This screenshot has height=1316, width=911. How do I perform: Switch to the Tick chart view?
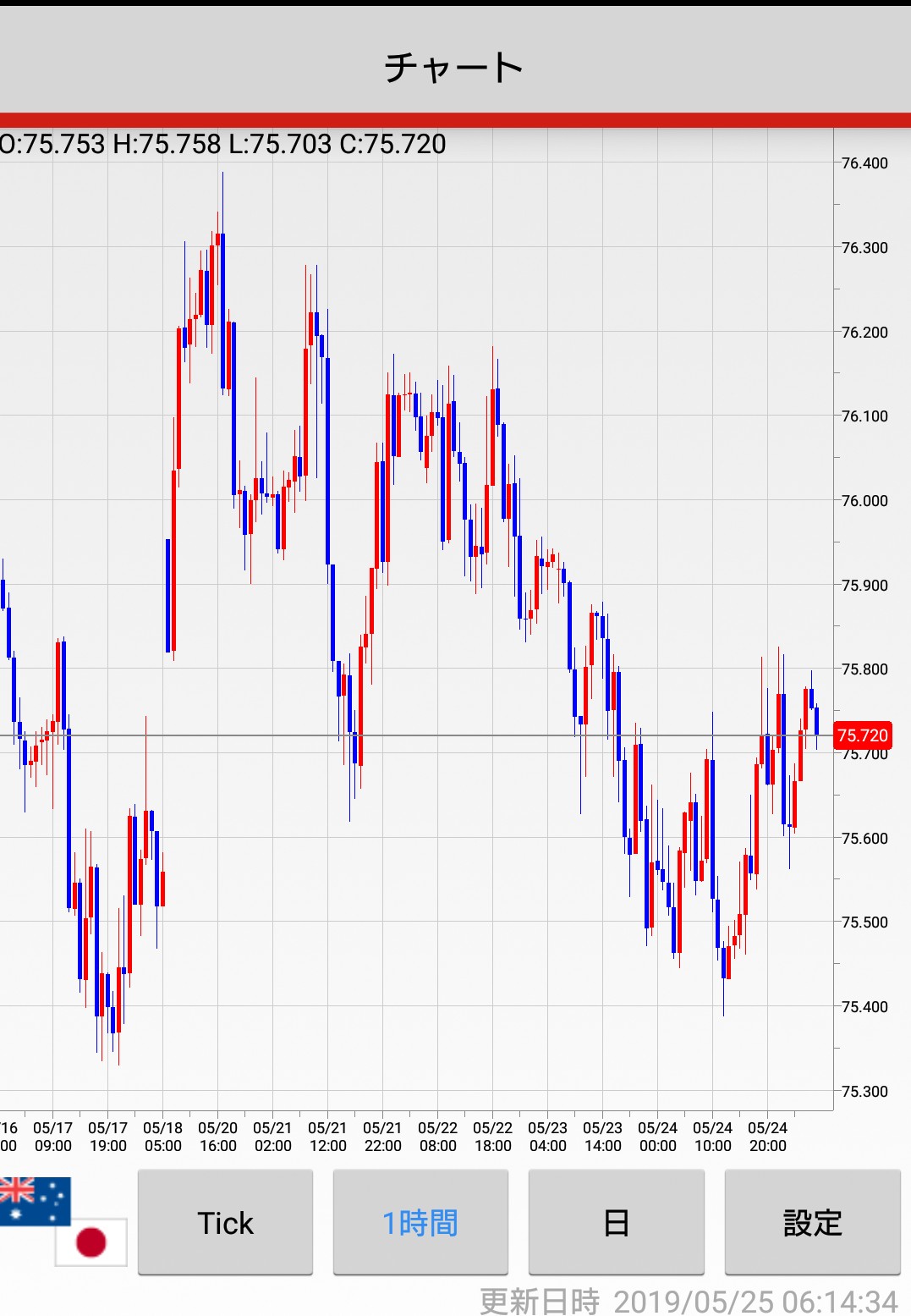[x=225, y=1223]
